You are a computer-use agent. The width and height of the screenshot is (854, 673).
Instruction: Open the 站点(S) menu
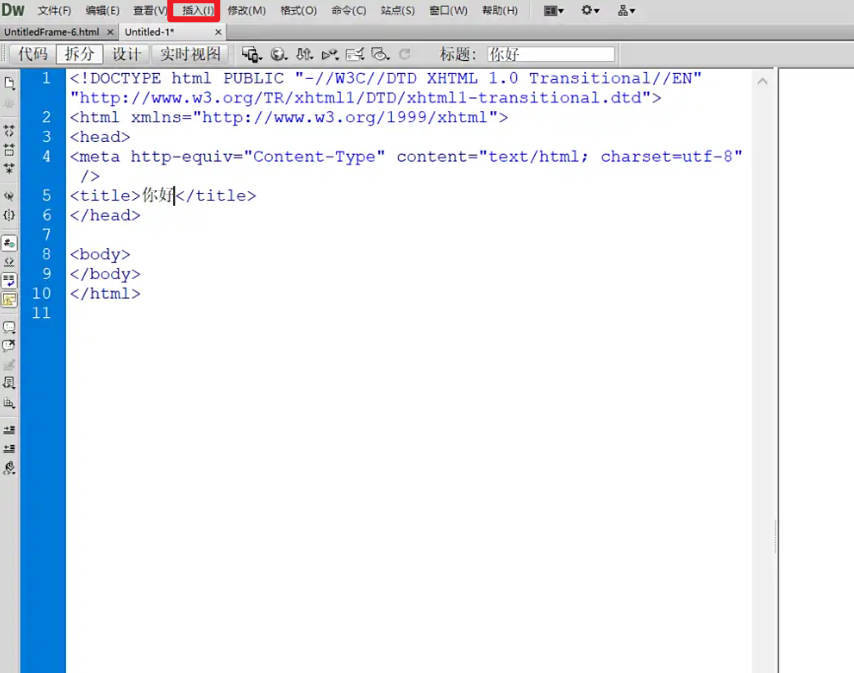pos(398,10)
